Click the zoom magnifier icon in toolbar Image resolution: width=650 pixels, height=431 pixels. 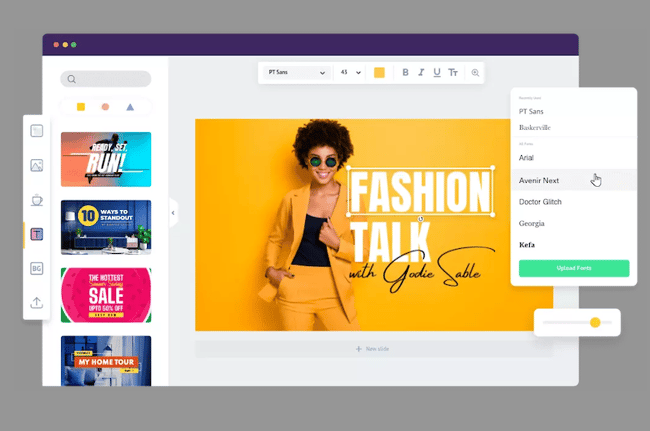475,73
